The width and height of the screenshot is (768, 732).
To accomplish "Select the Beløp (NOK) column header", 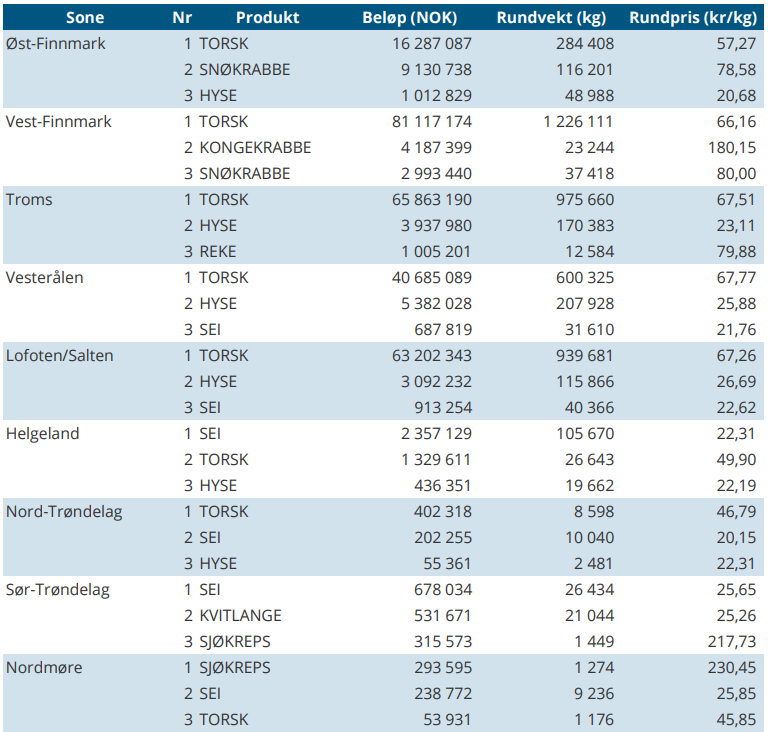I will [416, 17].
